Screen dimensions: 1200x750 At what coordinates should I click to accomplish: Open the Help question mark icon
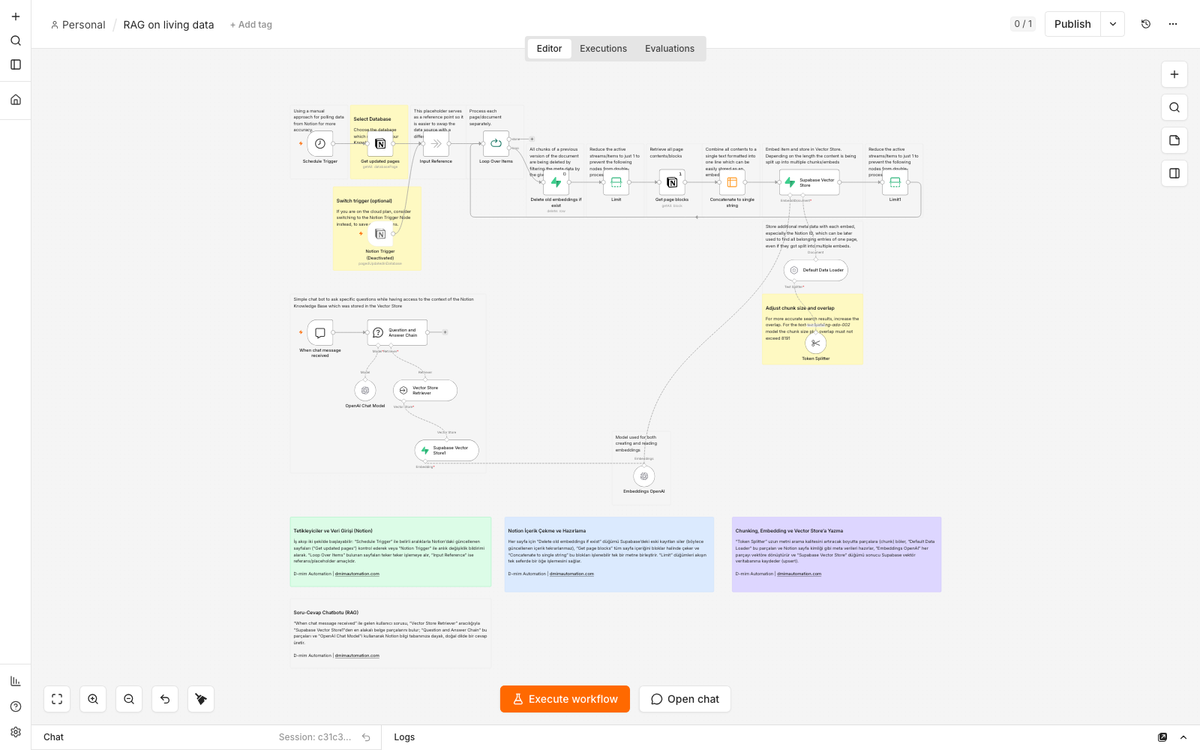click(15, 707)
